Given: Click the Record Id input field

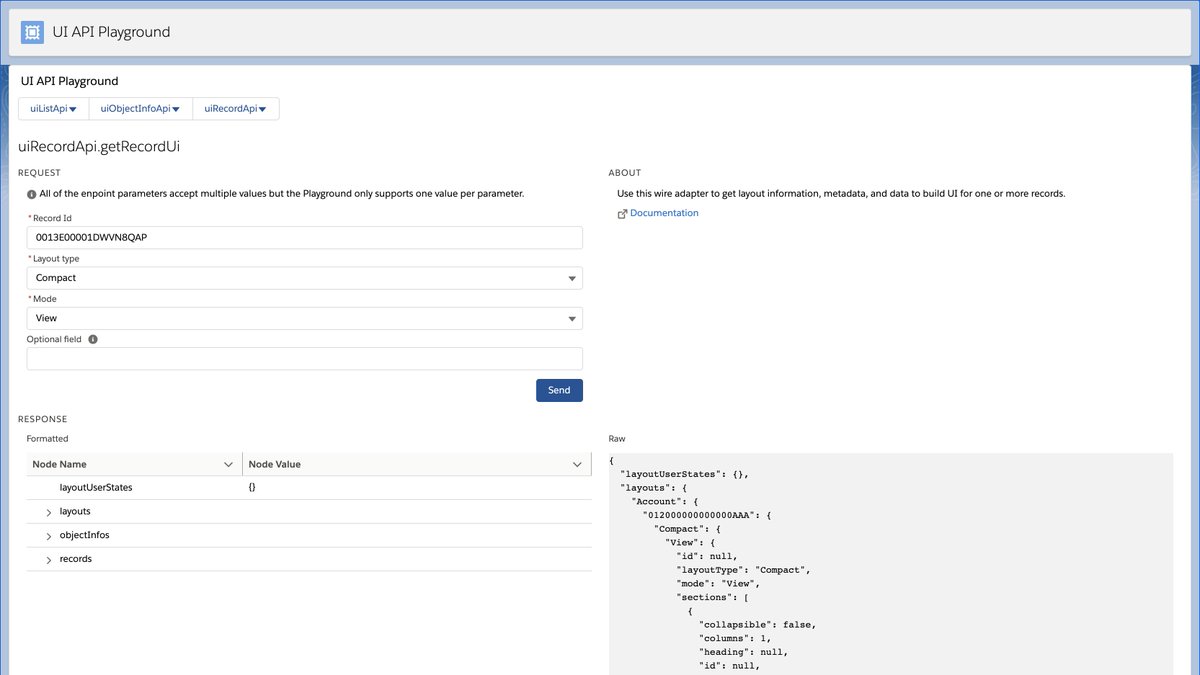Looking at the screenshot, I should tap(304, 237).
